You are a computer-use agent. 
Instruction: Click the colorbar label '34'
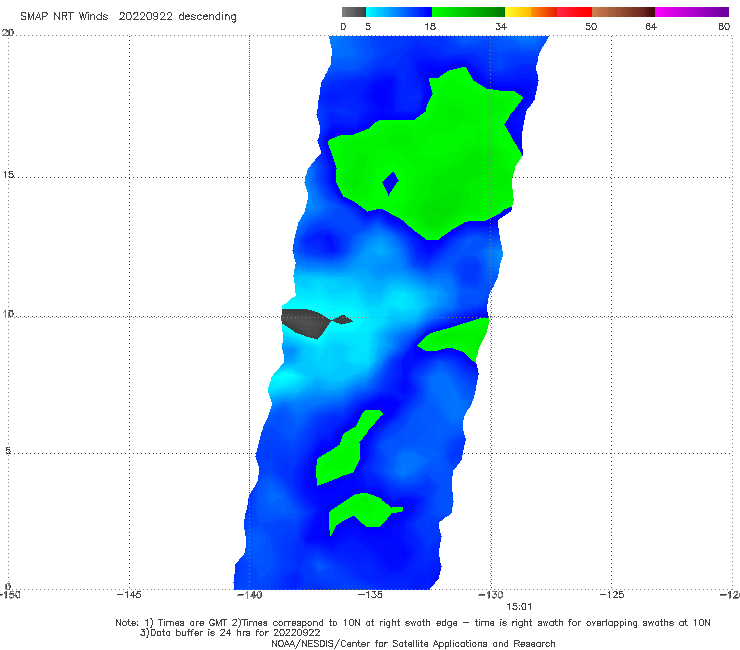tap(501, 27)
